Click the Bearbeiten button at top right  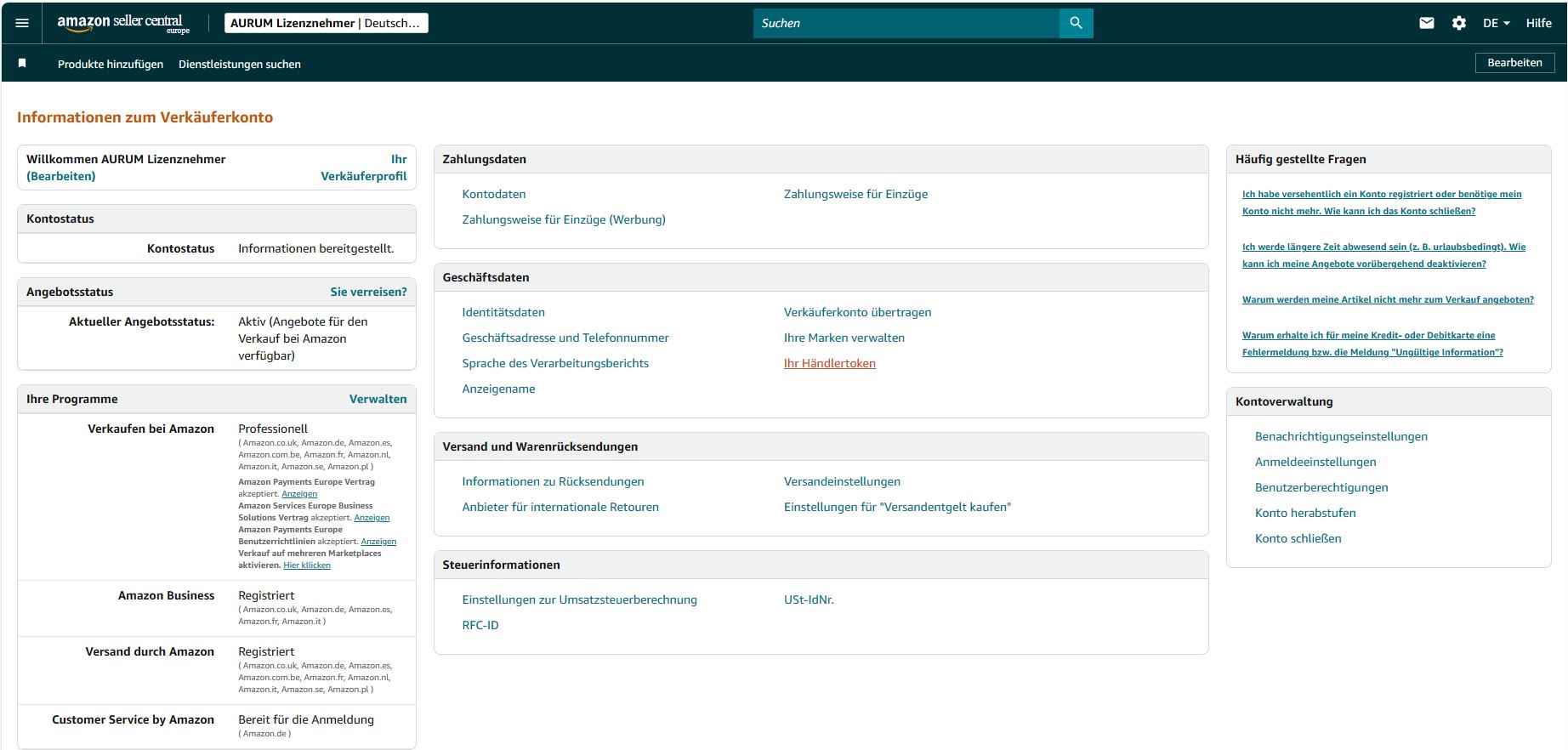pos(1514,63)
